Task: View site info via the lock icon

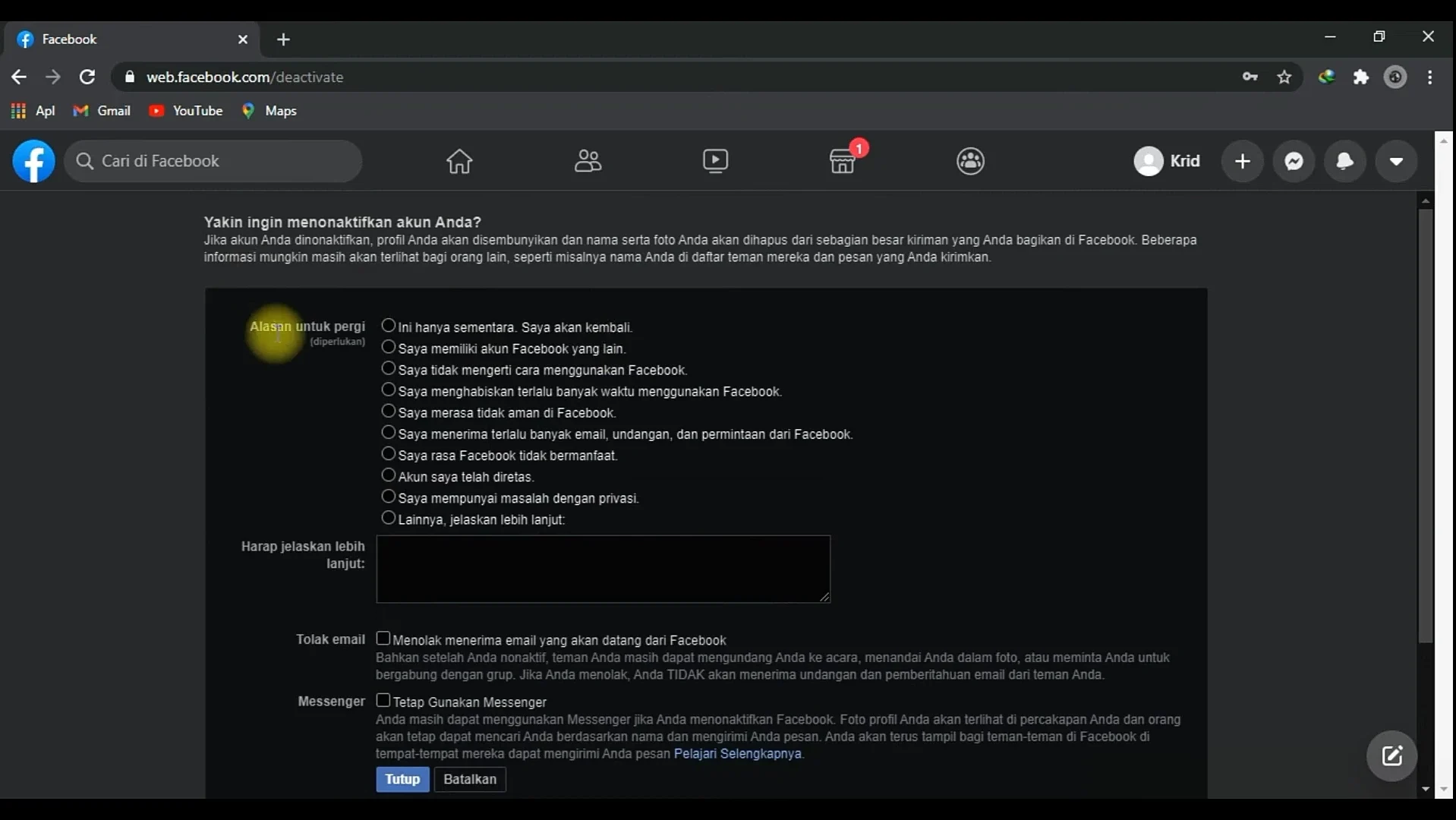Action: click(x=130, y=77)
